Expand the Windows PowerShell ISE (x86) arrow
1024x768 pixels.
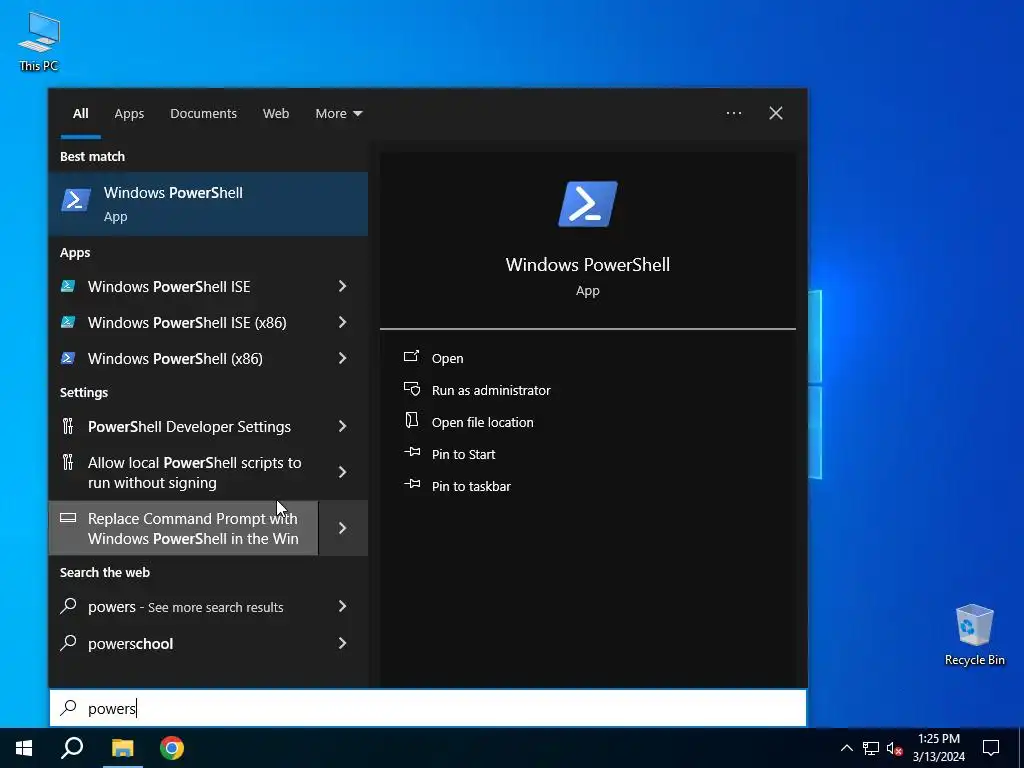[x=342, y=322]
